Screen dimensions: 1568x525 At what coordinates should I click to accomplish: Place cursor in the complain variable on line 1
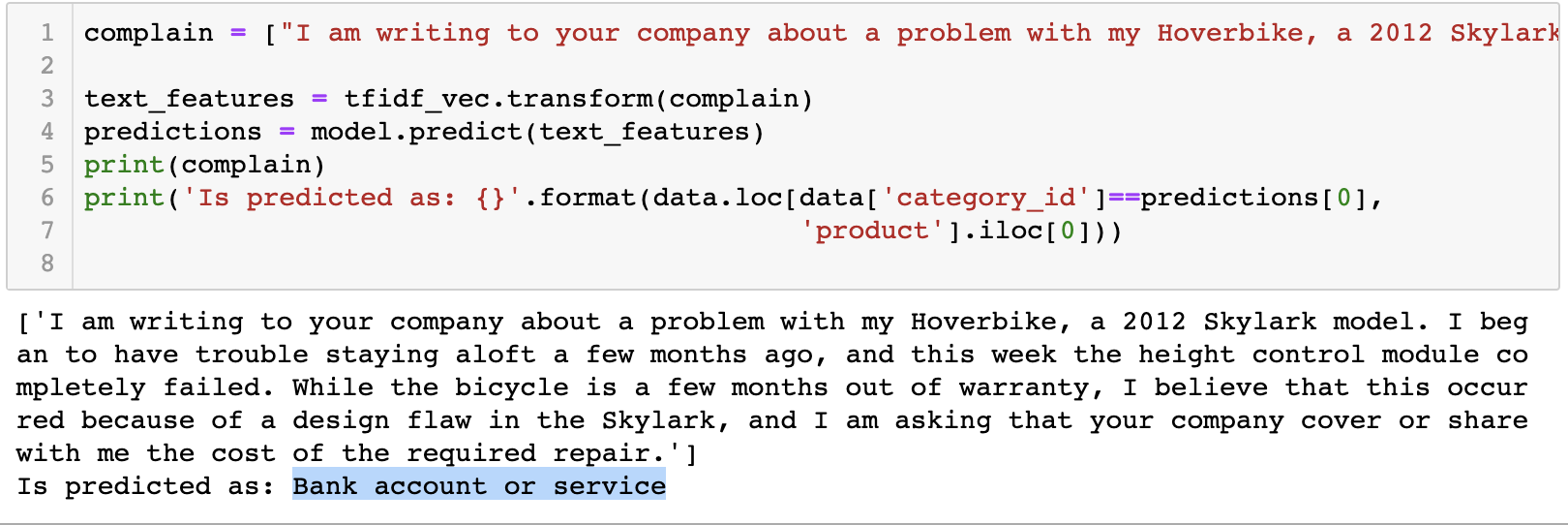(148, 33)
